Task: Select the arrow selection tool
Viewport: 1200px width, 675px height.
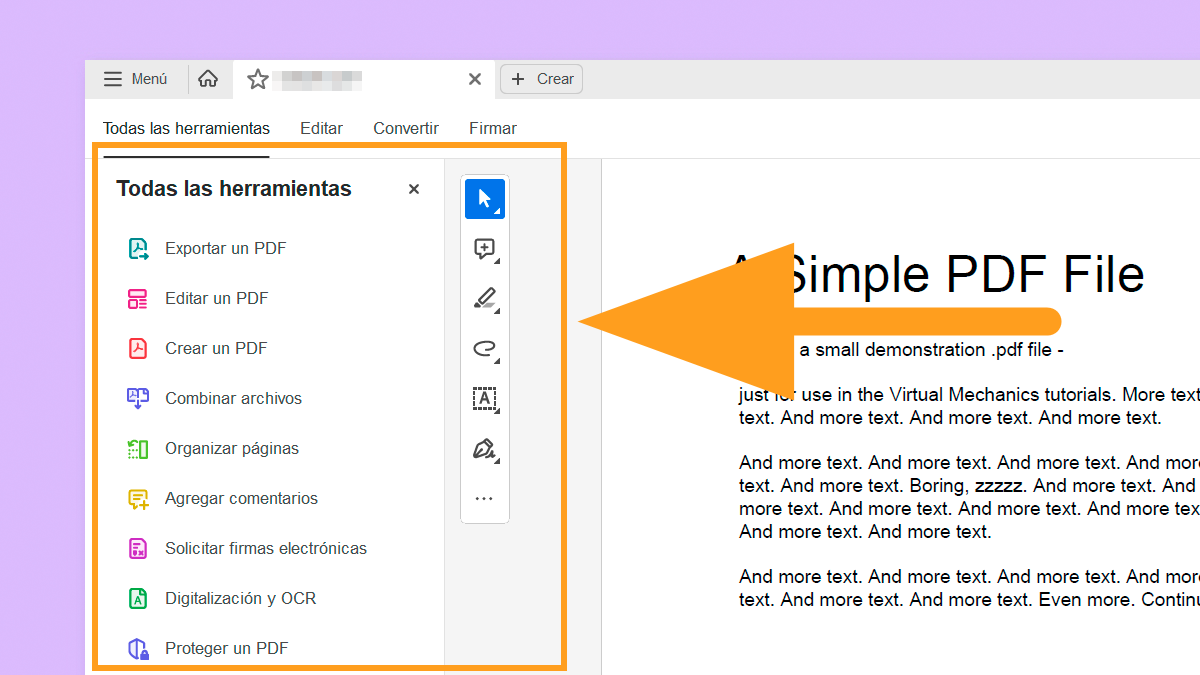Action: click(x=485, y=198)
